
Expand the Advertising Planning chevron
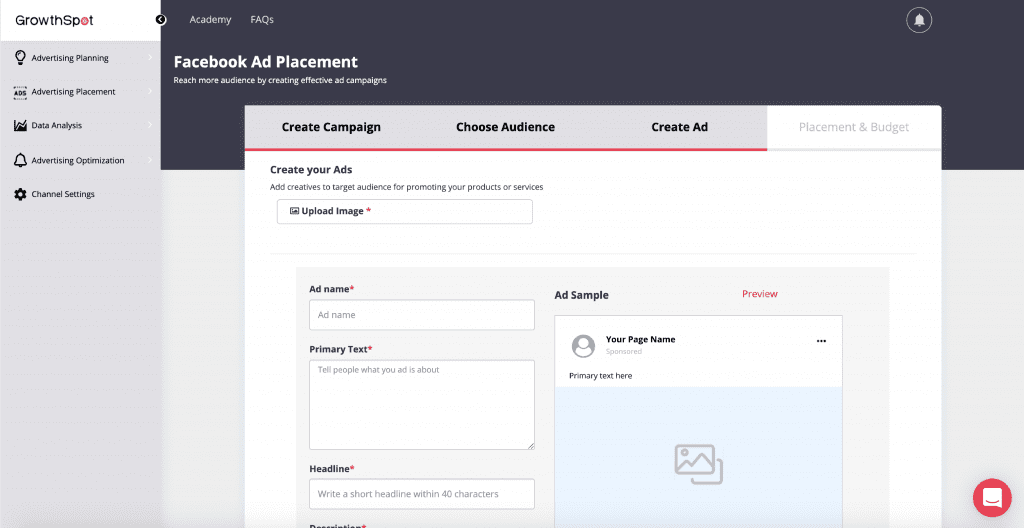(x=150, y=58)
